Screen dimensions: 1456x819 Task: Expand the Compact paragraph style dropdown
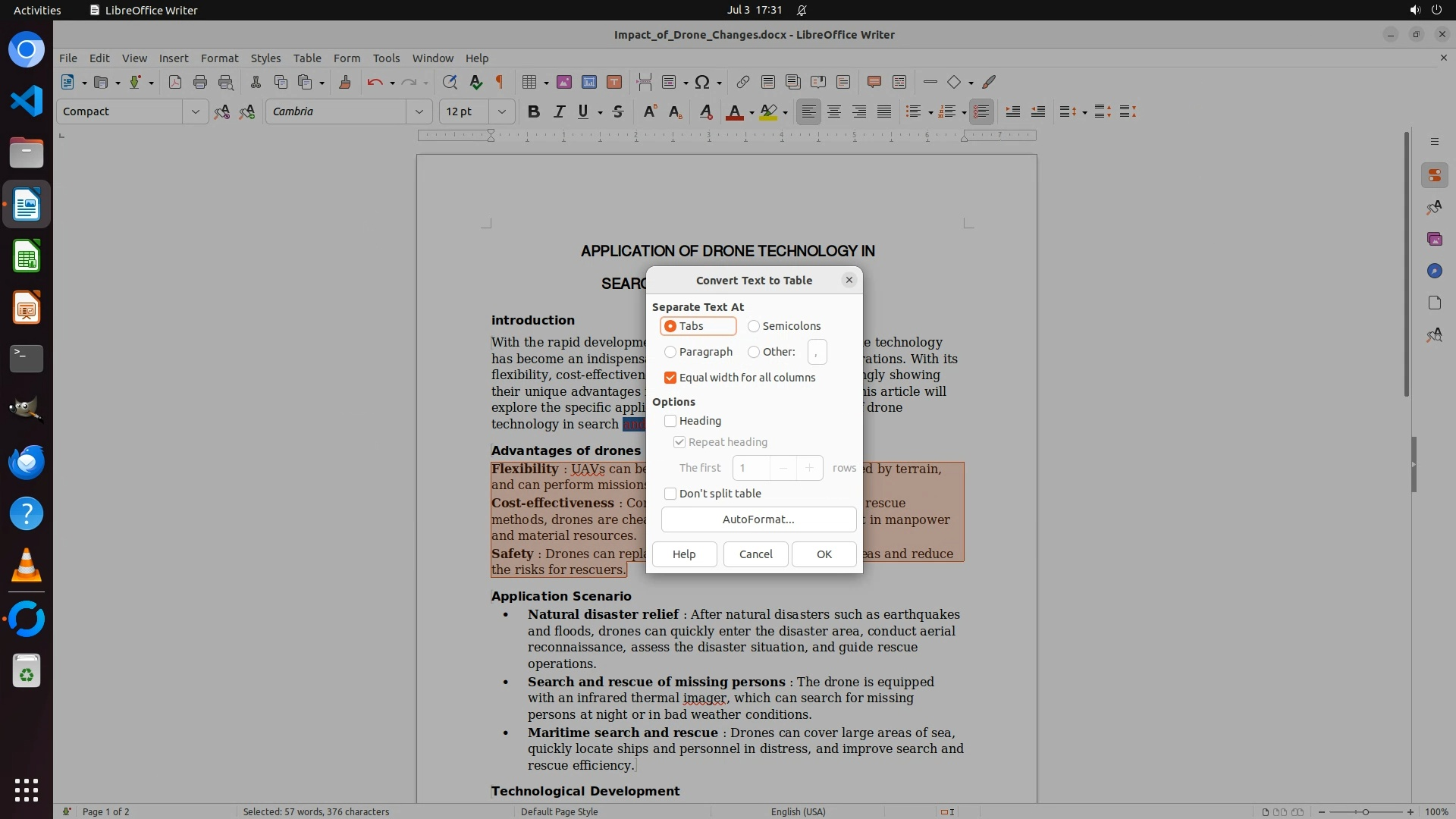[195, 111]
